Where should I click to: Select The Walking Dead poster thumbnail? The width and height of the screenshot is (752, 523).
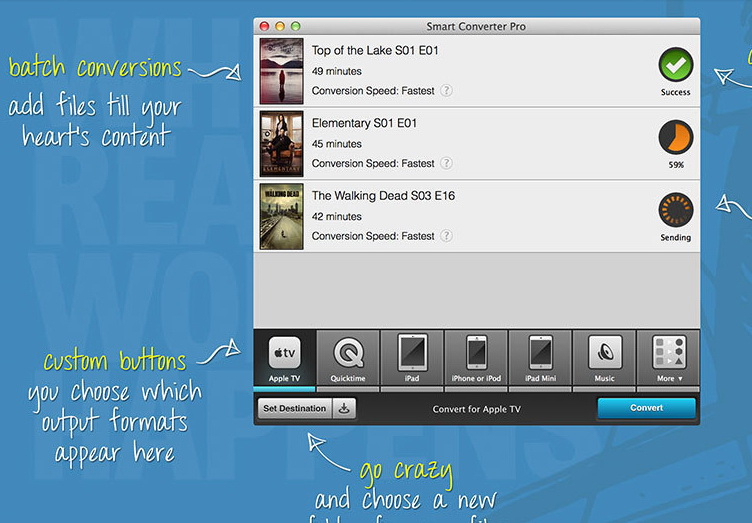pyautogui.click(x=282, y=217)
